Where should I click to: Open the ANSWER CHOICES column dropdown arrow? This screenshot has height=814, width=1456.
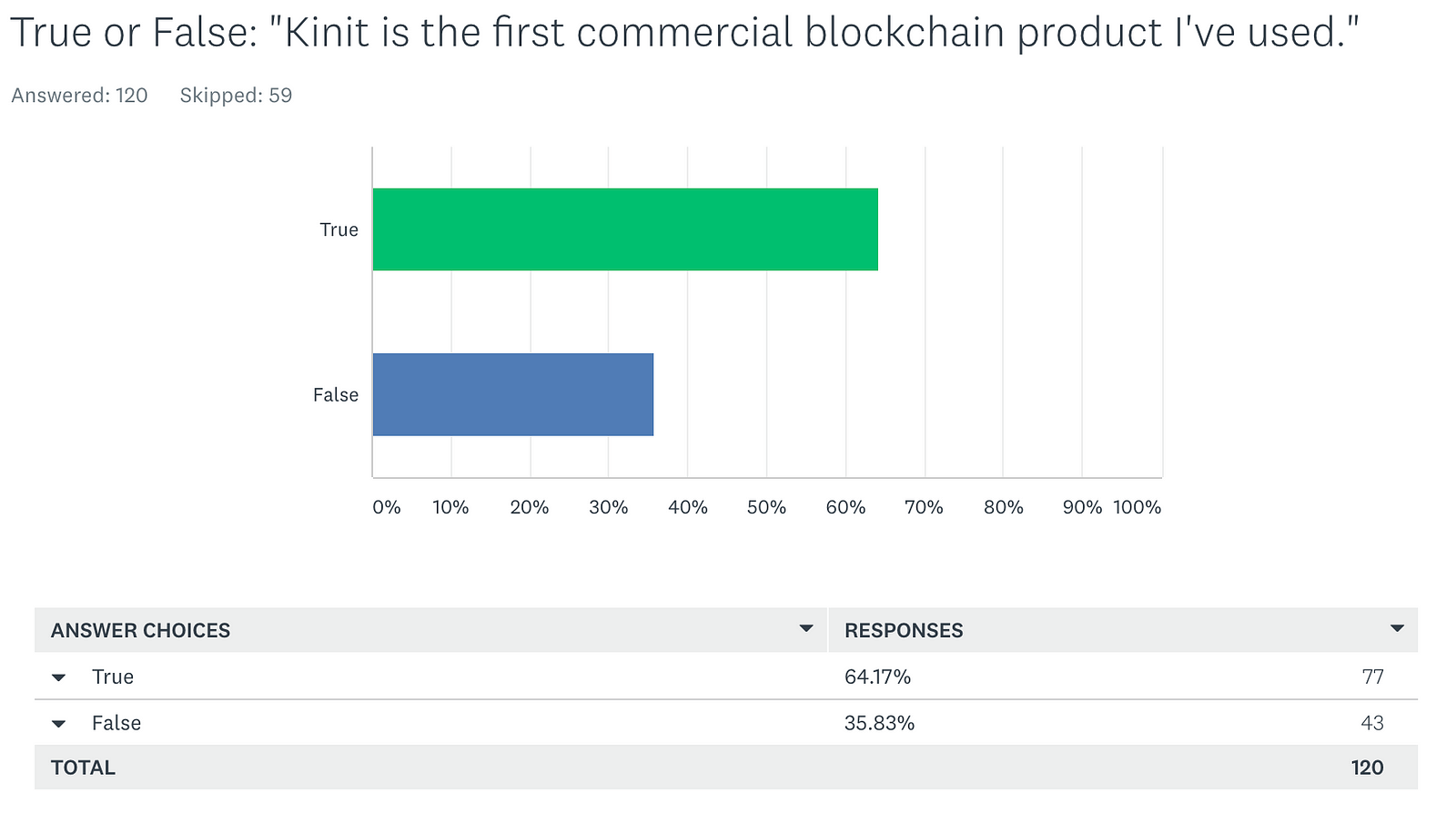[x=805, y=629]
